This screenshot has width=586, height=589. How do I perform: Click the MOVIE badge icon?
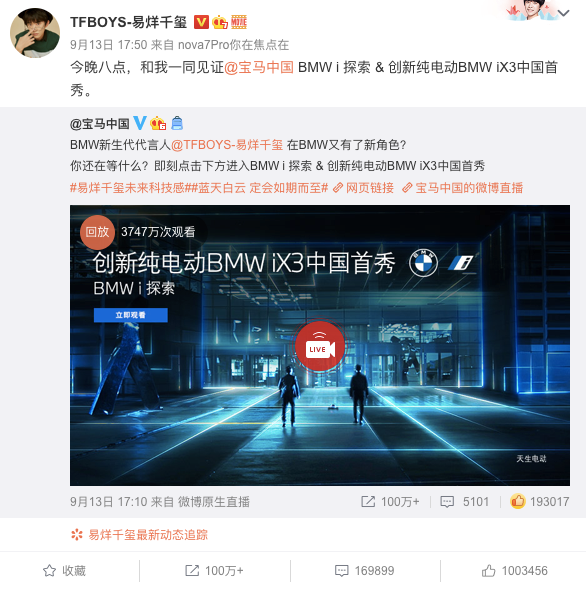[x=239, y=22]
